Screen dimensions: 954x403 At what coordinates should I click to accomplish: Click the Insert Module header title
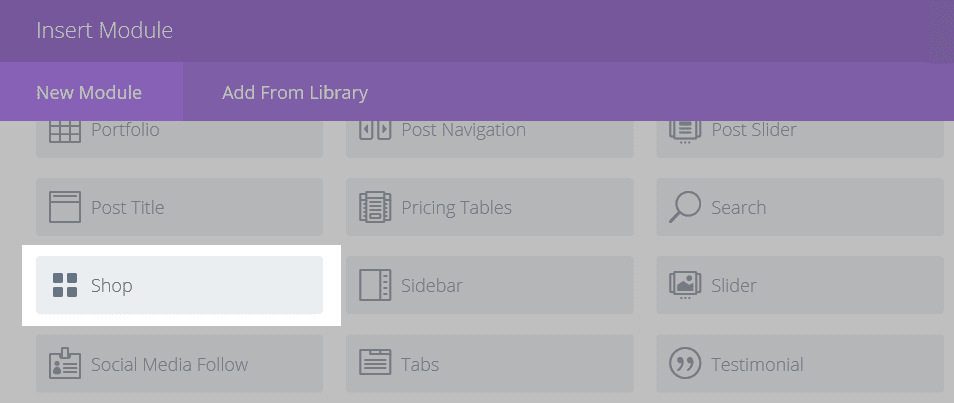click(105, 30)
